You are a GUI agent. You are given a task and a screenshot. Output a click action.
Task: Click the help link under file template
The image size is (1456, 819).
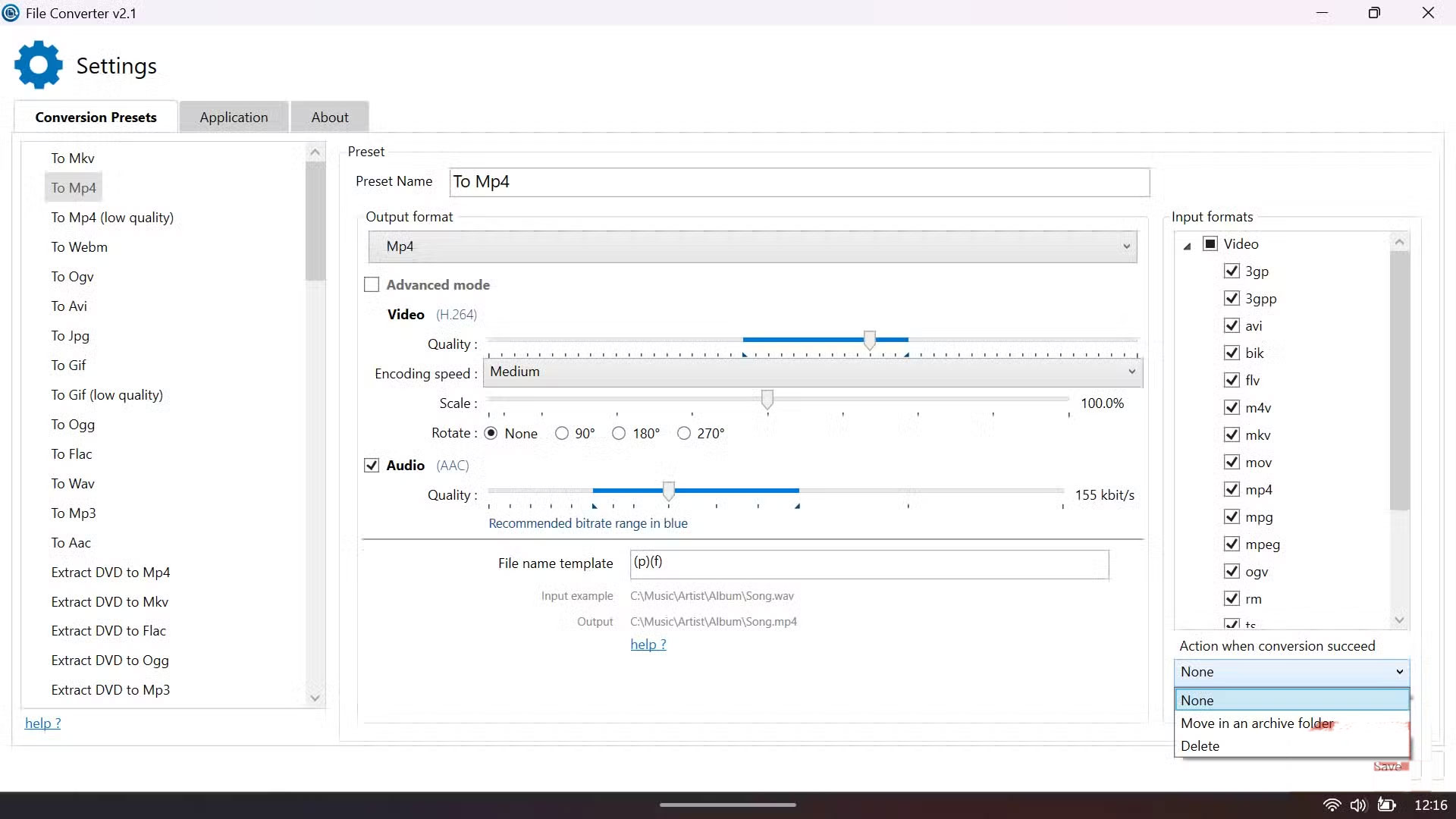point(648,645)
